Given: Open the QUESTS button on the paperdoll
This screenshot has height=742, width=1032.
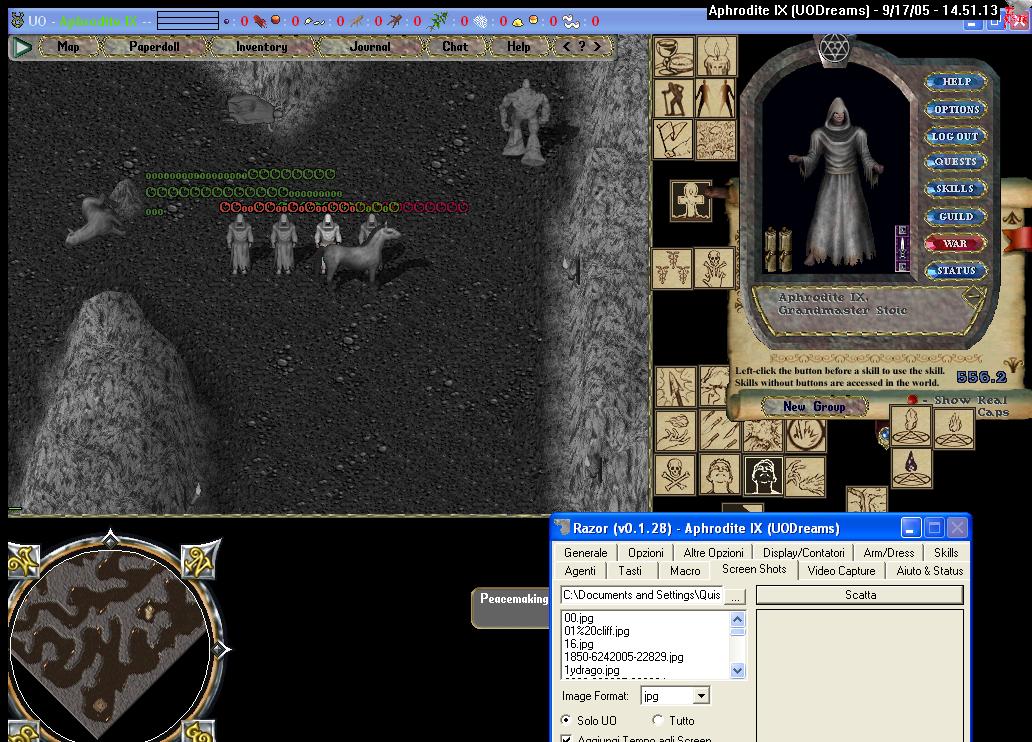Looking at the screenshot, I should click(956, 161).
